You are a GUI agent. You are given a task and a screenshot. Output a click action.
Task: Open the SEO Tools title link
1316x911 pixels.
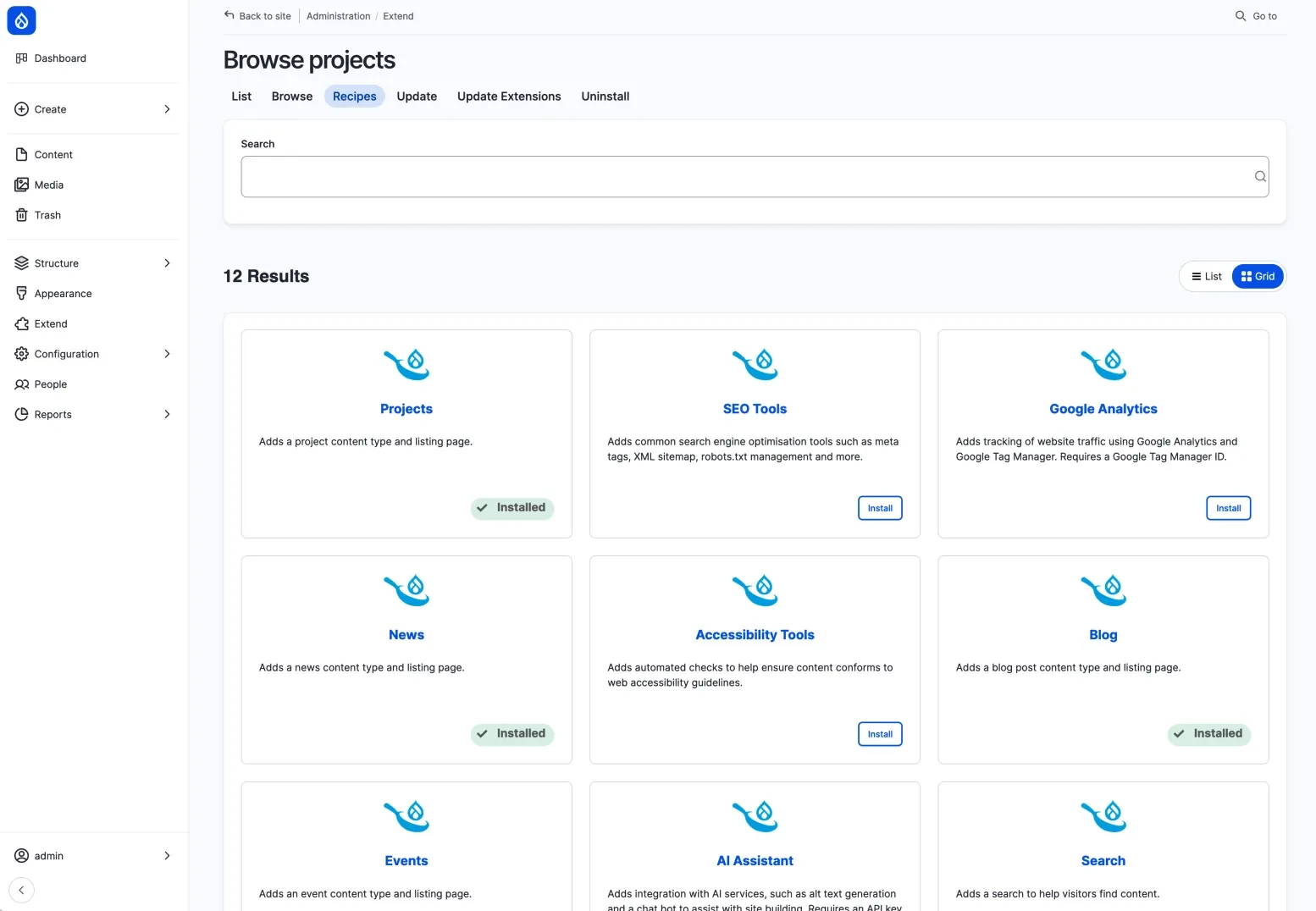[755, 409]
